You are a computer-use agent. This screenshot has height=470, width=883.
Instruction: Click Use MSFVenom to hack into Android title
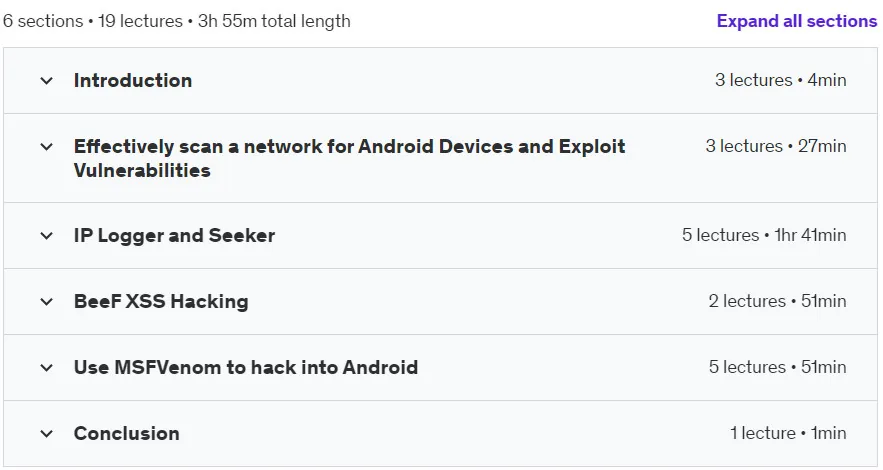pyautogui.click(x=246, y=368)
